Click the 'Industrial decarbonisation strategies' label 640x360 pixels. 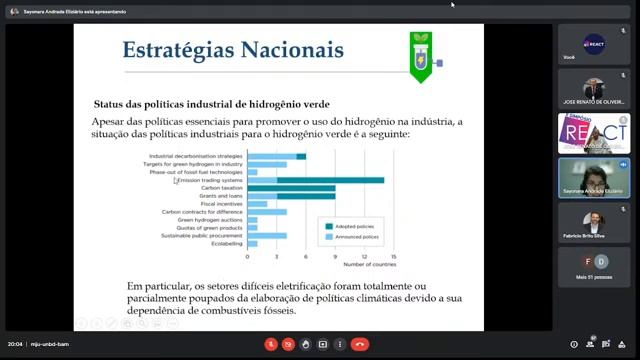tap(196, 156)
